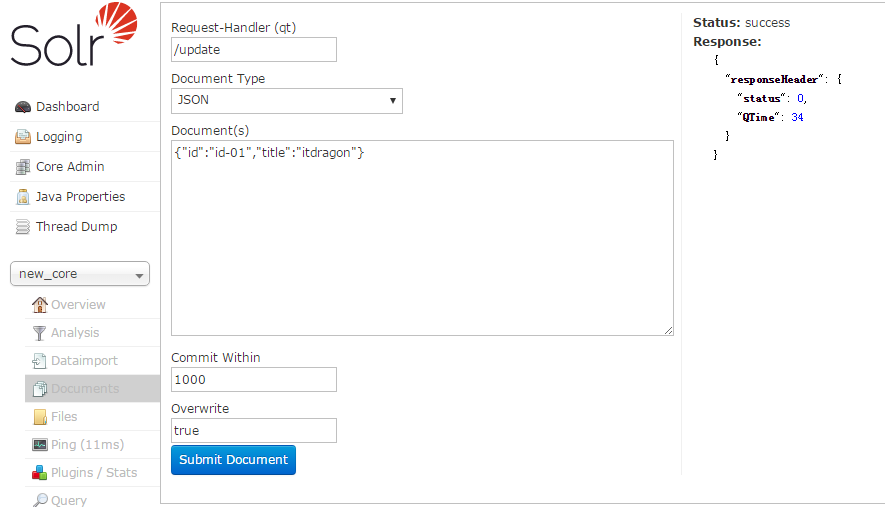
Task: Click the Solr logo
Action: [x=74, y=34]
